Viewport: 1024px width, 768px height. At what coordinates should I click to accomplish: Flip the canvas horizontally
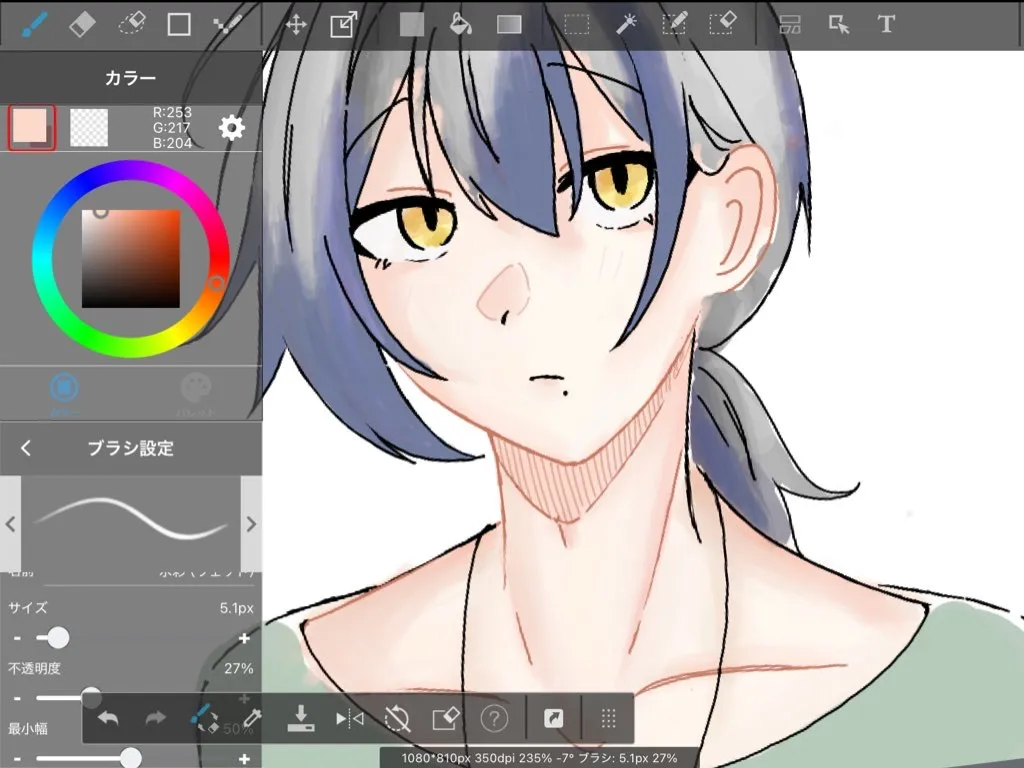(349, 719)
